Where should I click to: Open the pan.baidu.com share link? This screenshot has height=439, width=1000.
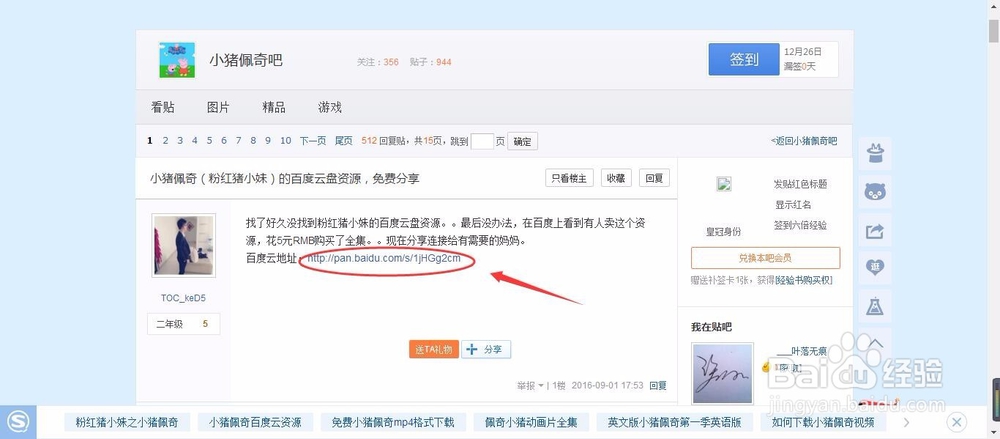(x=383, y=258)
